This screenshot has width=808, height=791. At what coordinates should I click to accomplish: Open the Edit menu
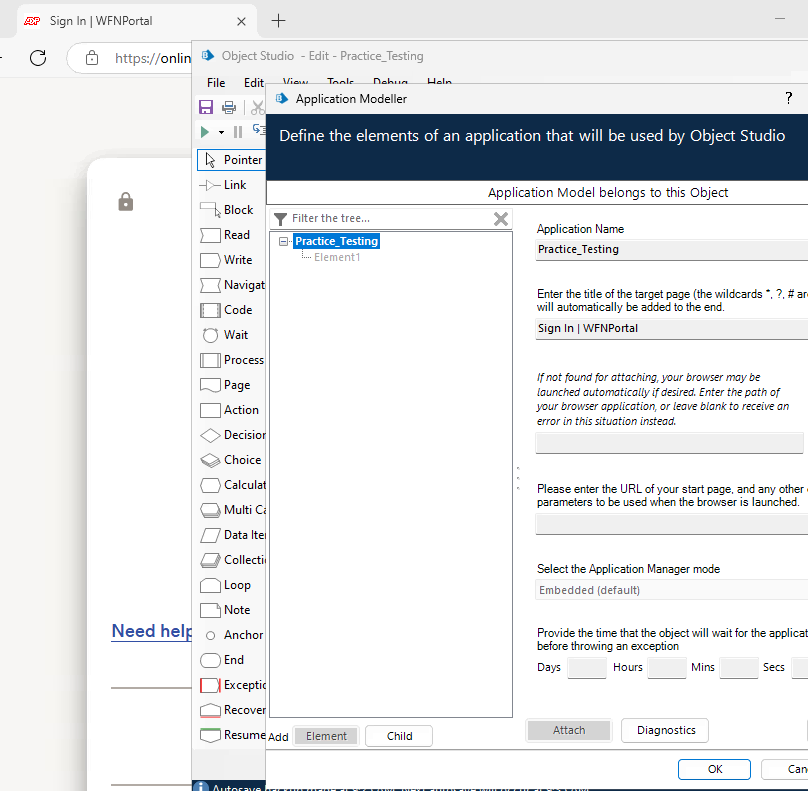point(254,83)
